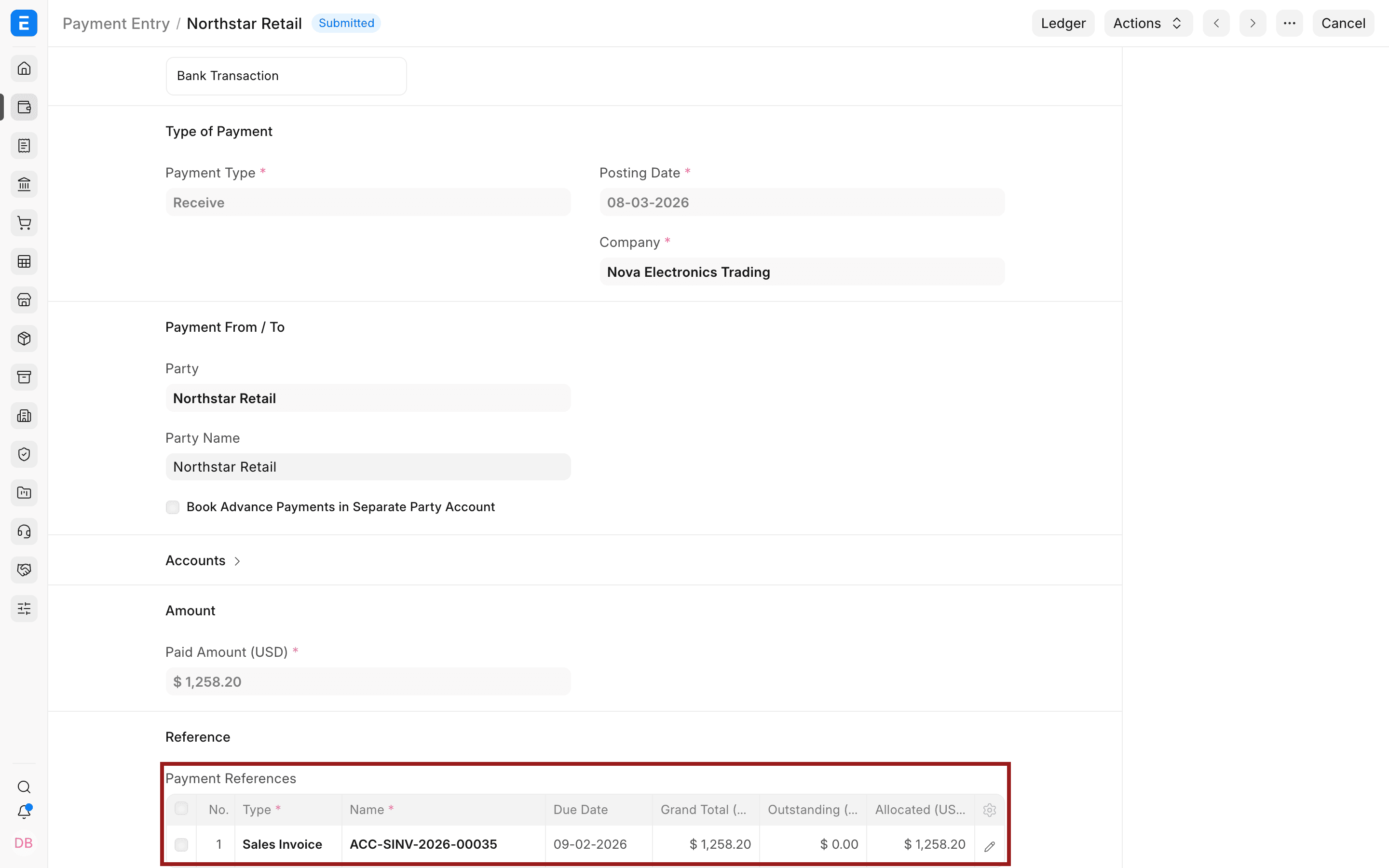Open search from the sidebar magnifier
Image resolution: width=1389 pixels, height=868 pixels.
pos(24,787)
